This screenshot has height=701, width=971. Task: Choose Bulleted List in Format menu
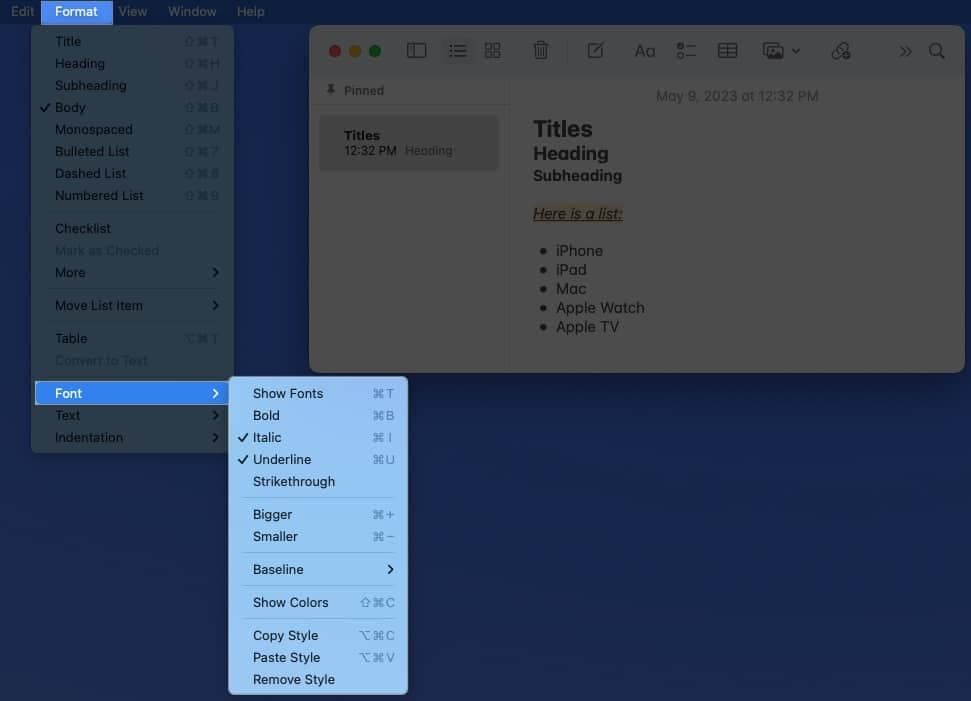132,152
